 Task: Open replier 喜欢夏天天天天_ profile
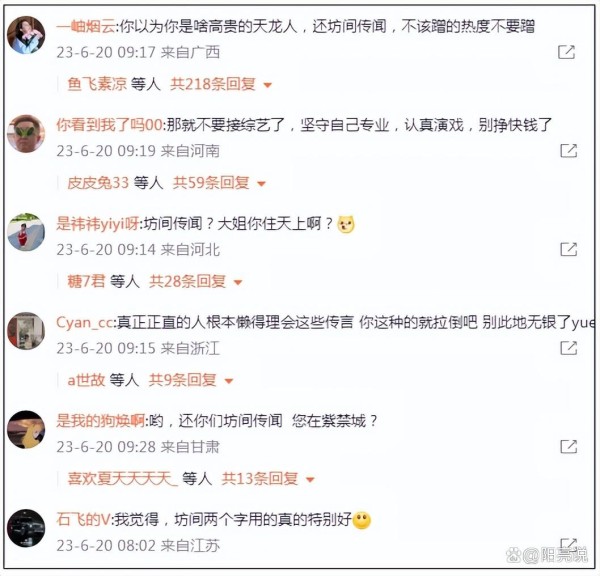[122, 478]
